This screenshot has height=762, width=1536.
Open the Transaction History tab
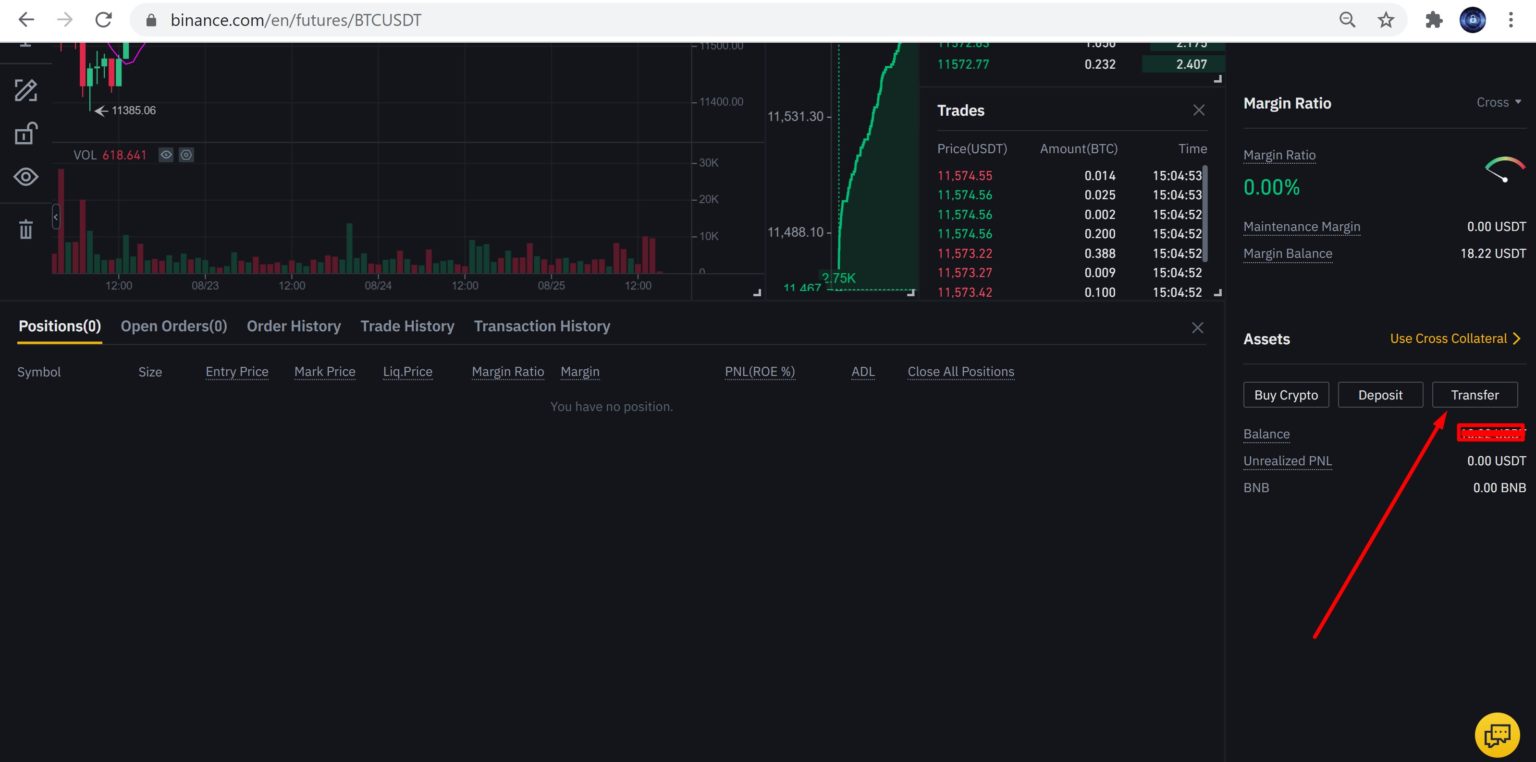pos(542,326)
